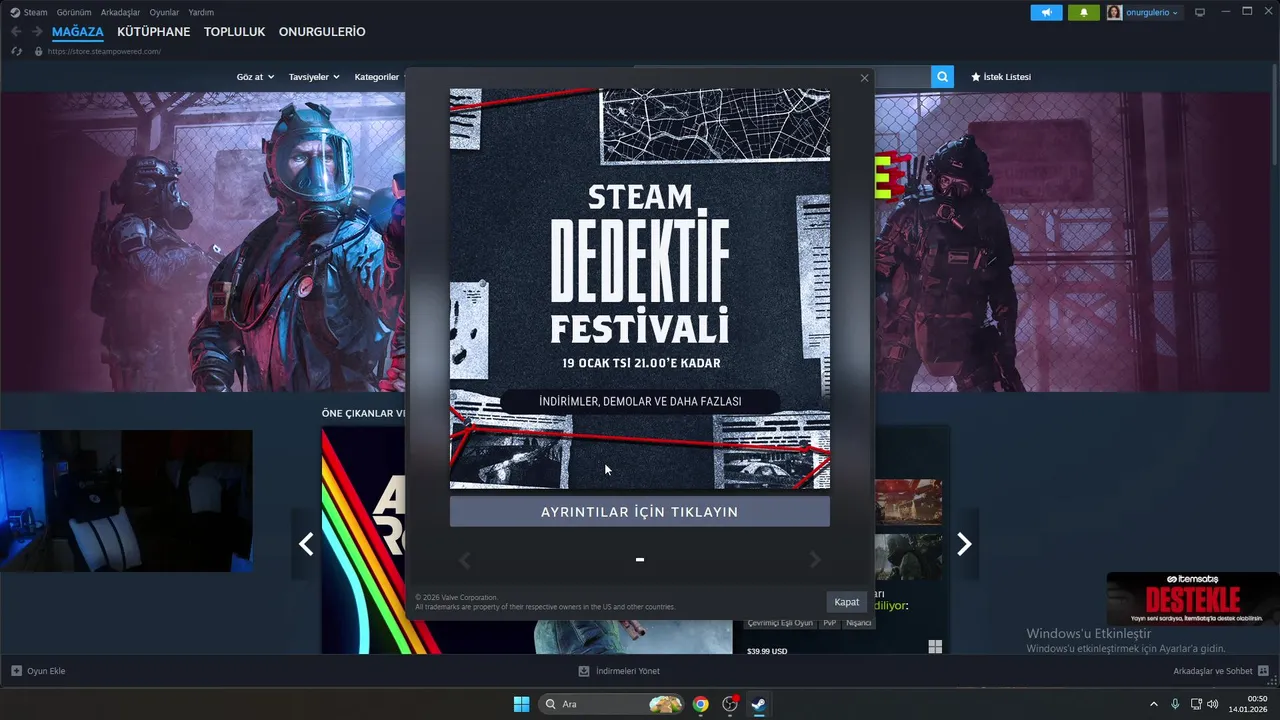Show next announcement in popup
1280x720 pixels.
815,560
